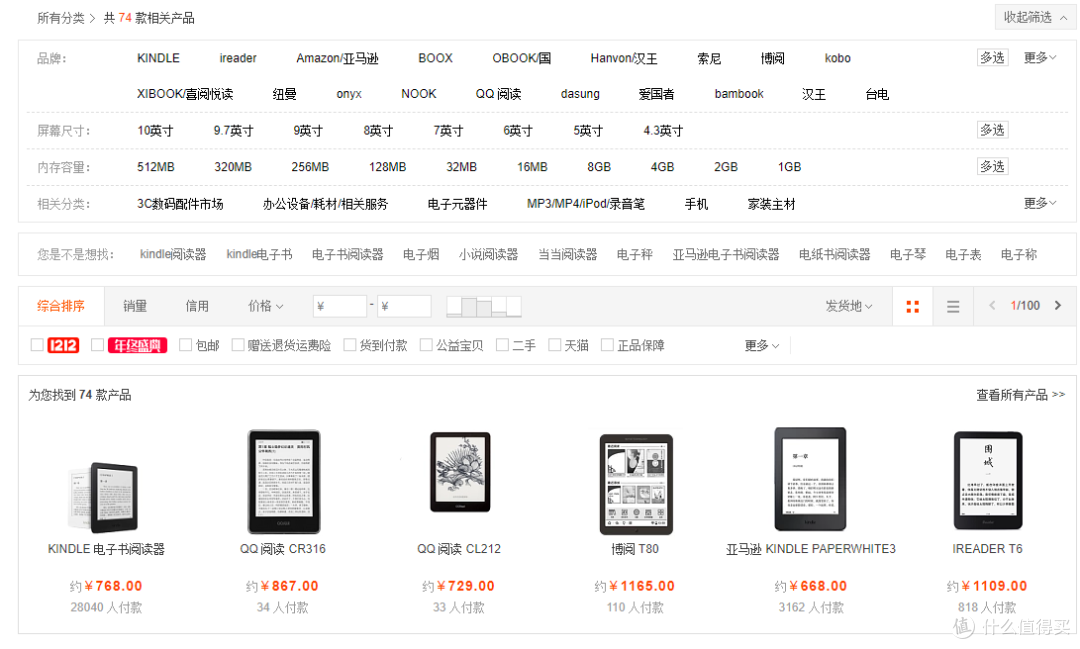Viewport: 1080px width, 649px height.
Task: Enable the 包邮 free shipping checkbox
Action: 185,344
